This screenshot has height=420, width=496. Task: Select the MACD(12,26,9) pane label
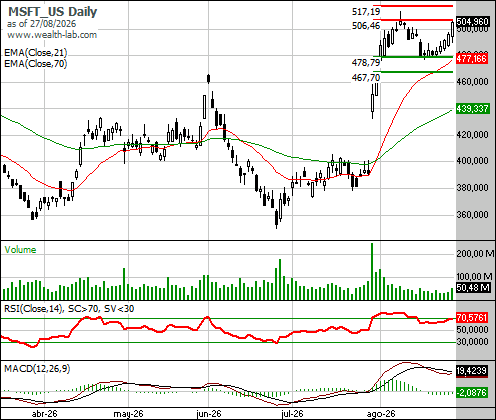coord(37,369)
